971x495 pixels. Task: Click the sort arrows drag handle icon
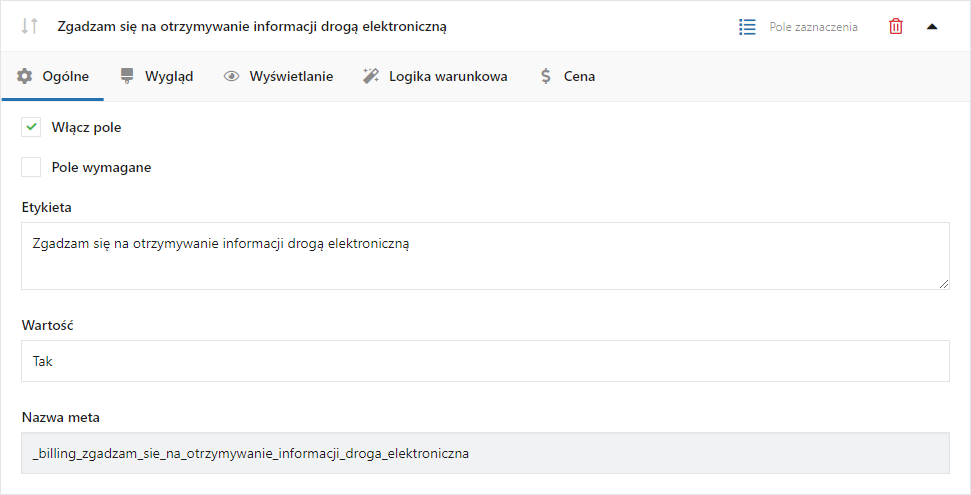[x=30, y=26]
